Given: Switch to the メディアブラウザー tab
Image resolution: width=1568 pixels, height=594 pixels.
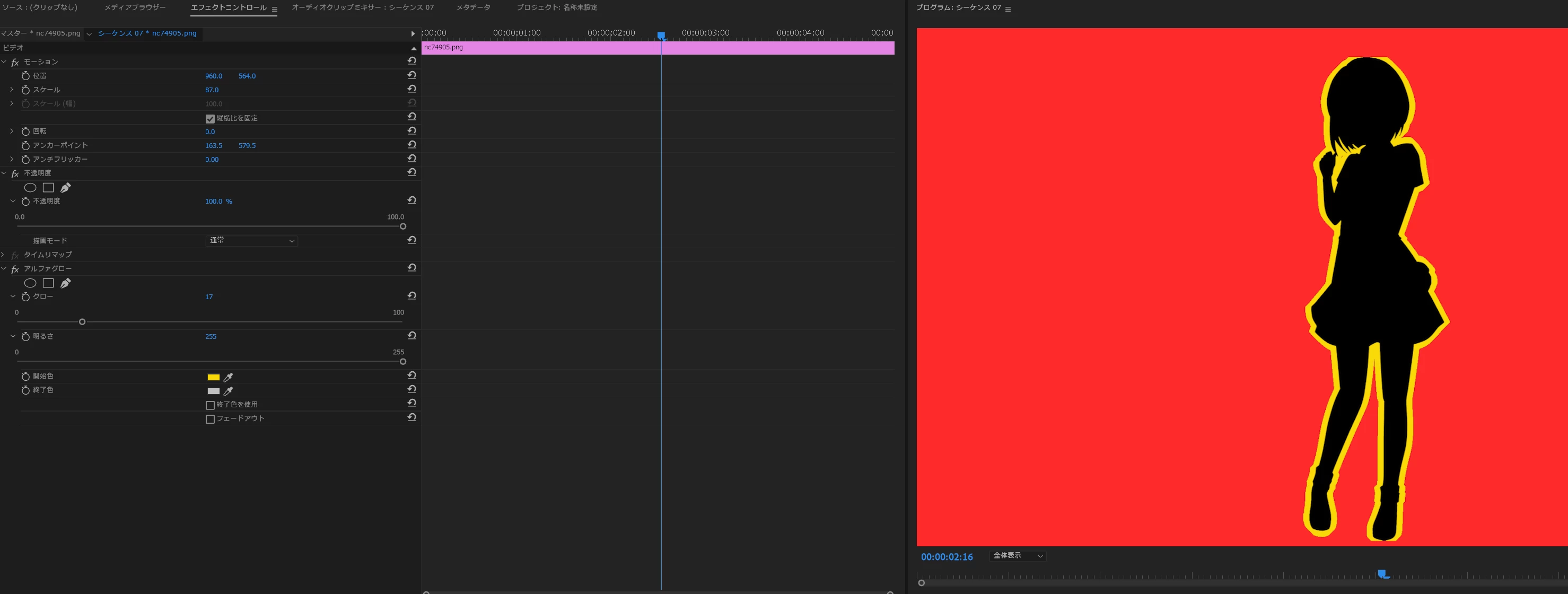Looking at the screenshot, I should point(135,7).
